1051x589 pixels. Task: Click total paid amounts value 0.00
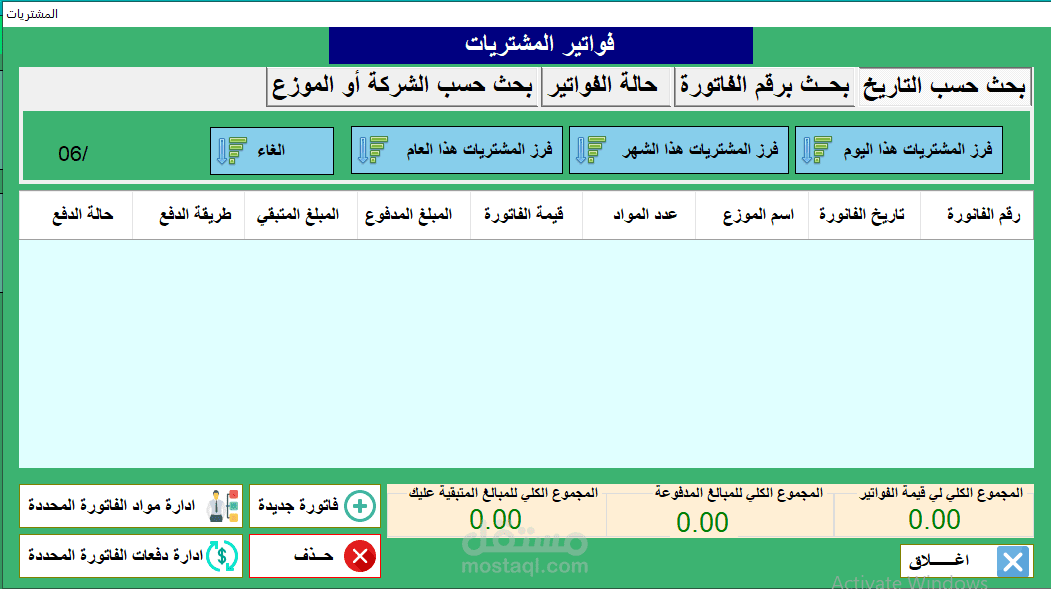click(x=702, y=523)
